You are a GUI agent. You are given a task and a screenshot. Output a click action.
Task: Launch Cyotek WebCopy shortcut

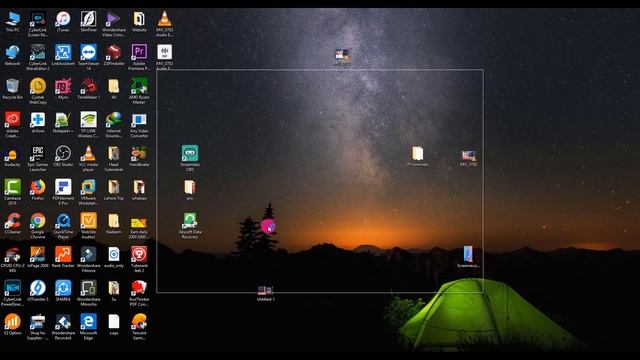point(38,91)
